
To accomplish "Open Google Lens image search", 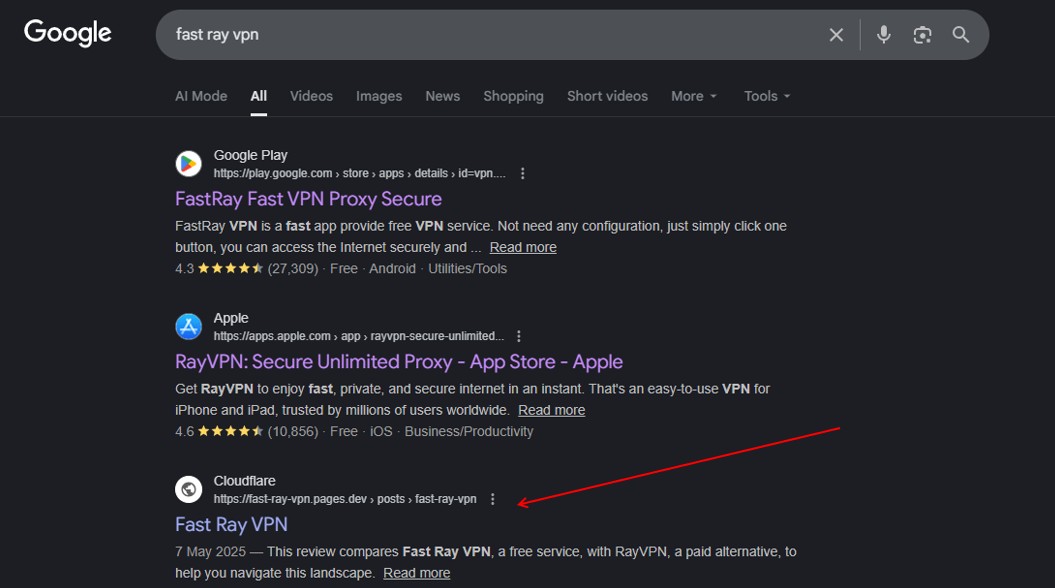I will coord(922,35).
